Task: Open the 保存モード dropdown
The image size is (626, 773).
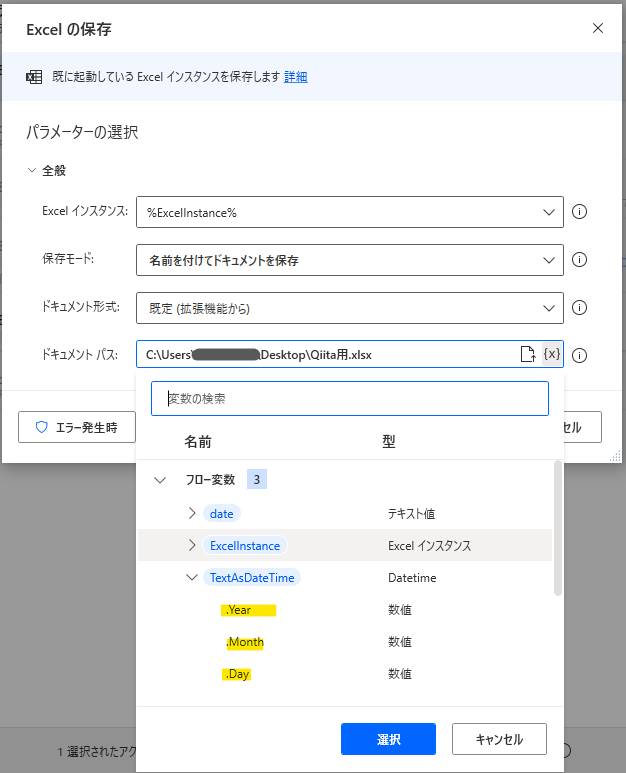Action: tap(349, 260)
